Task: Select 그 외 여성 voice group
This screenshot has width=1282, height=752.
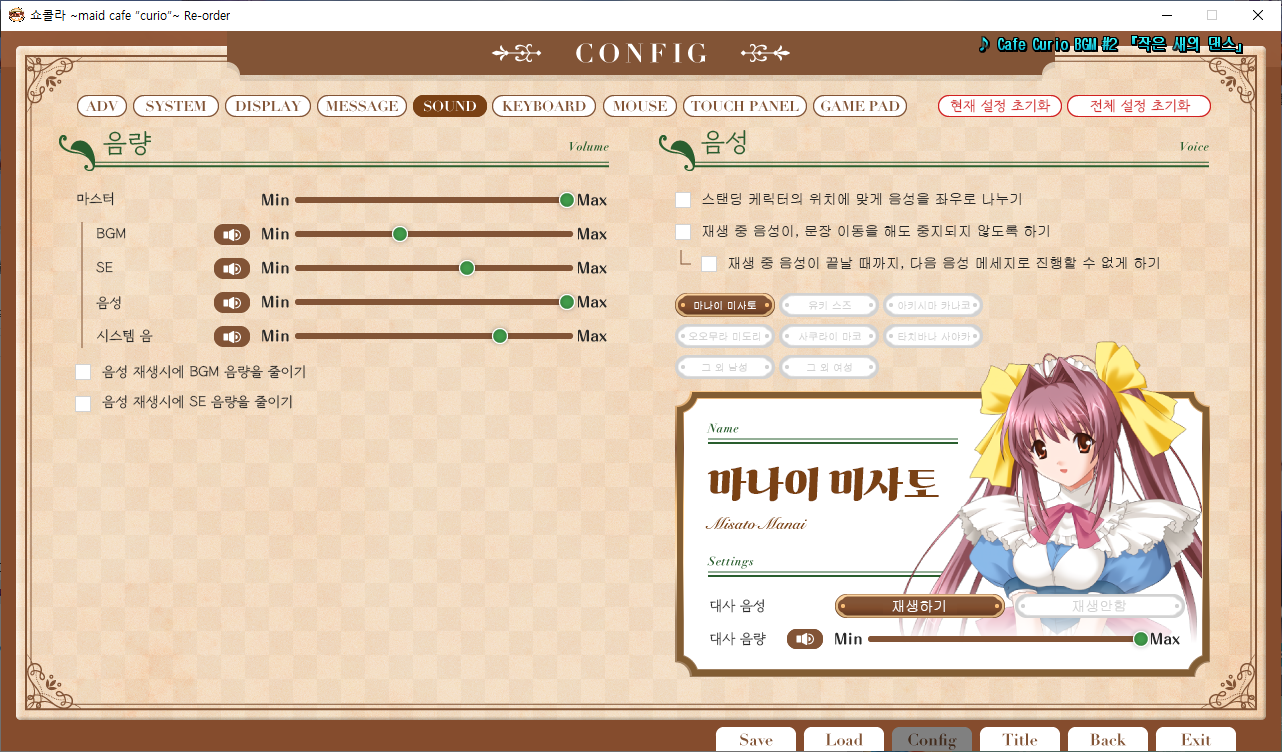Action: point(829,367)
